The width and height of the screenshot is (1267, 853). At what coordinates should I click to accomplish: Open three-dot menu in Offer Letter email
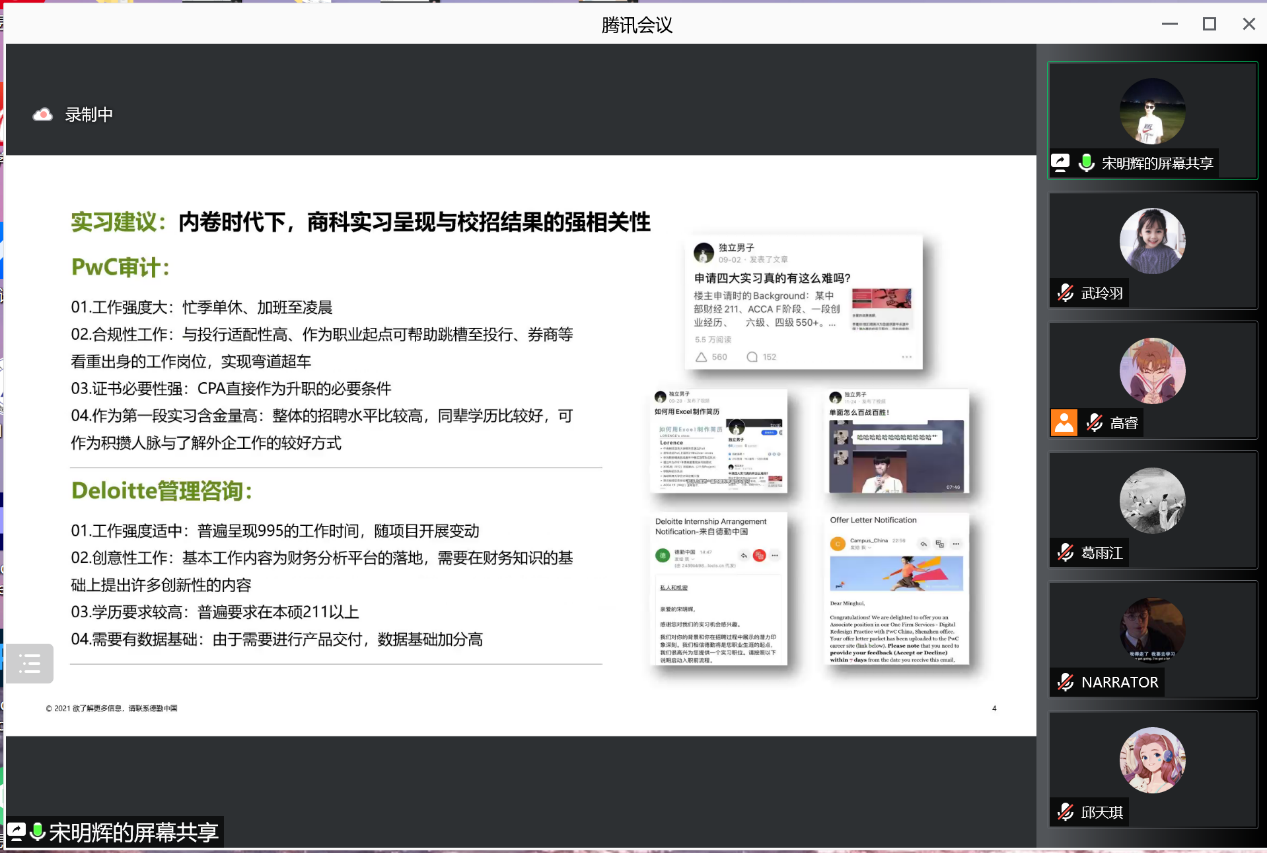tap(957, 543)
